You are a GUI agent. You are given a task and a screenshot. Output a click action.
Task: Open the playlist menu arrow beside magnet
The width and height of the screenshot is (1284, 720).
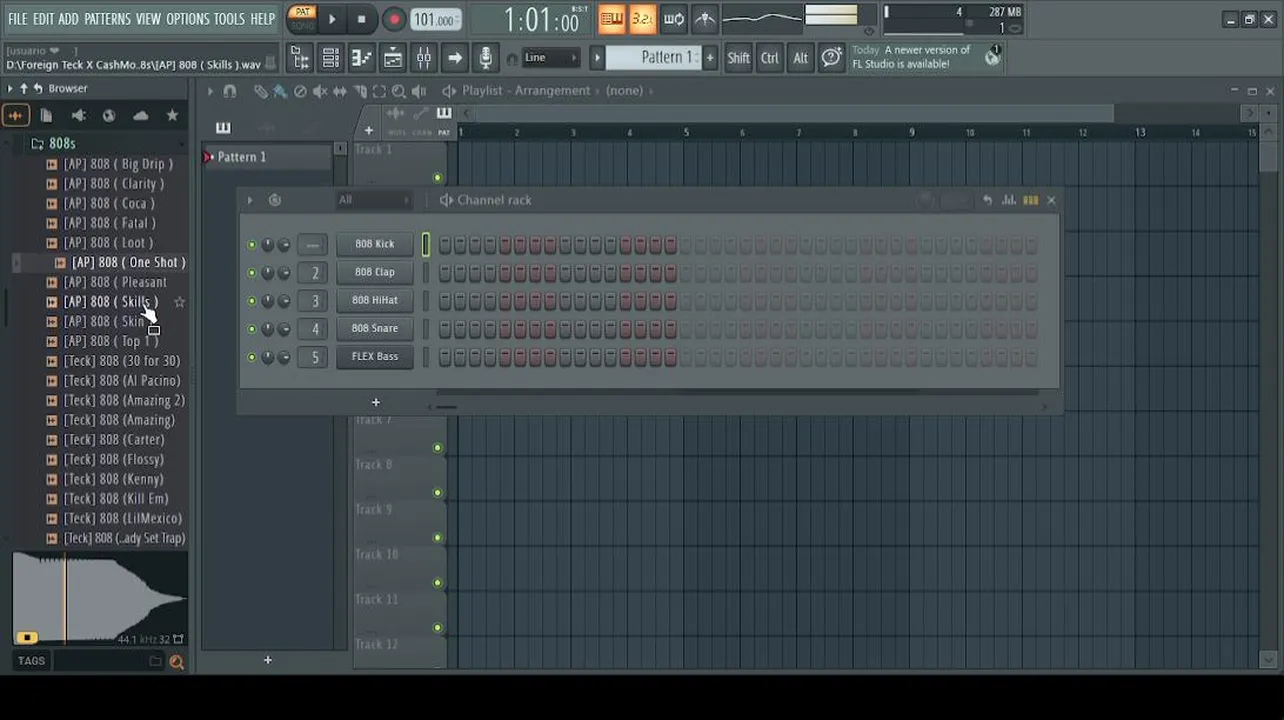click(210, 91)
